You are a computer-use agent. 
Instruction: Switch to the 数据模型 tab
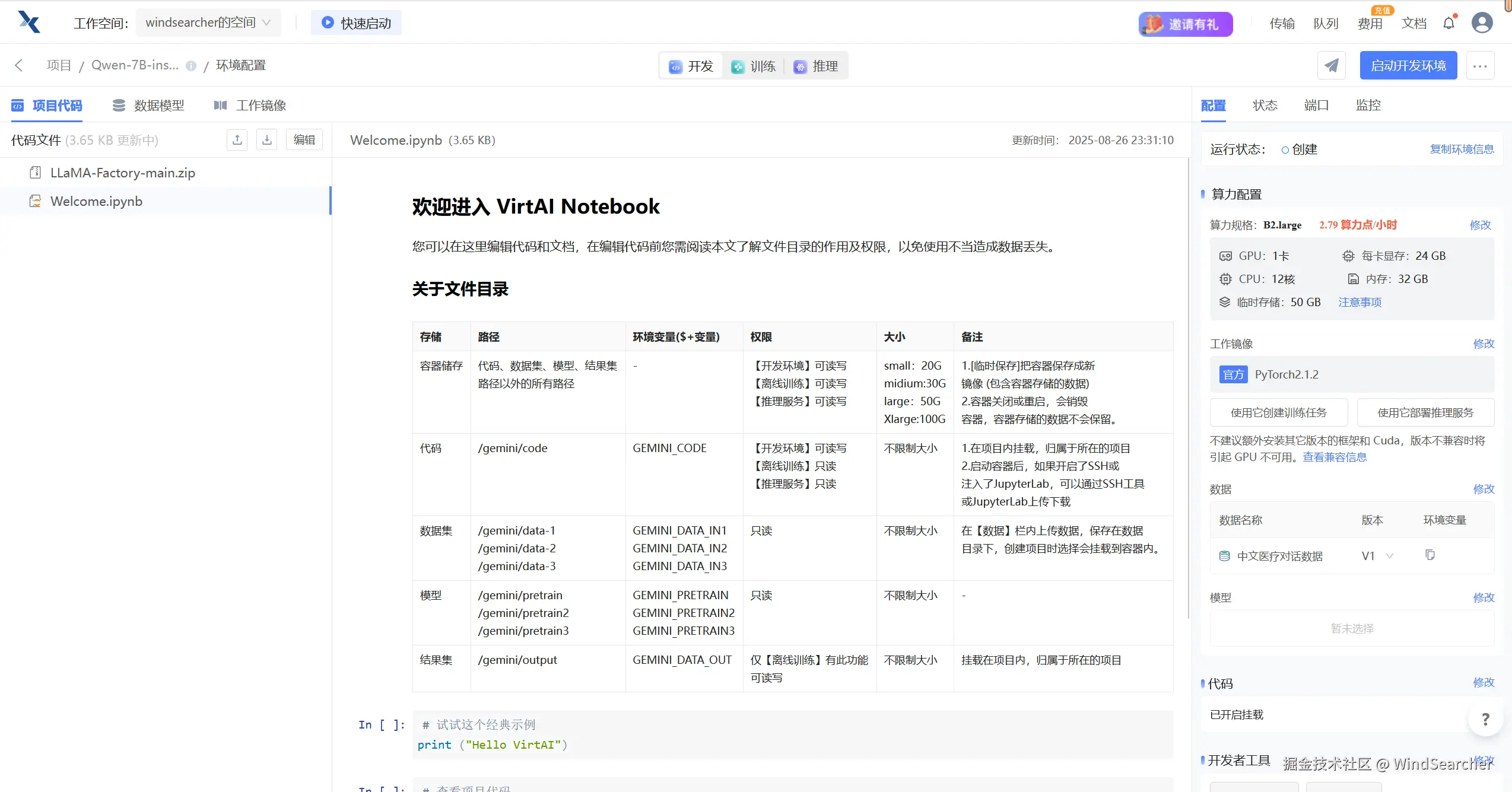tap(147, 105)
